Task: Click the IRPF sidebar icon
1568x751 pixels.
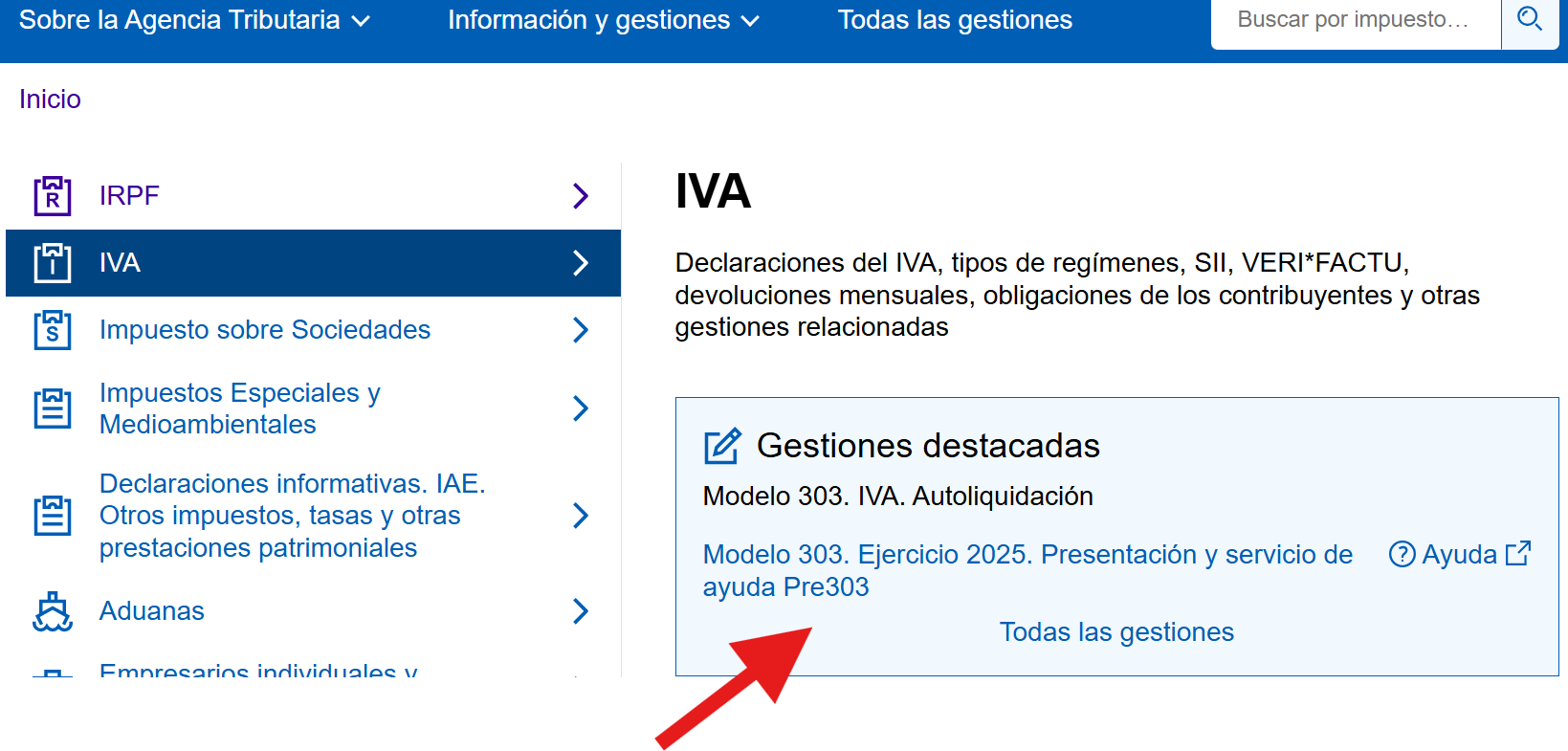Action: (53, 196)
